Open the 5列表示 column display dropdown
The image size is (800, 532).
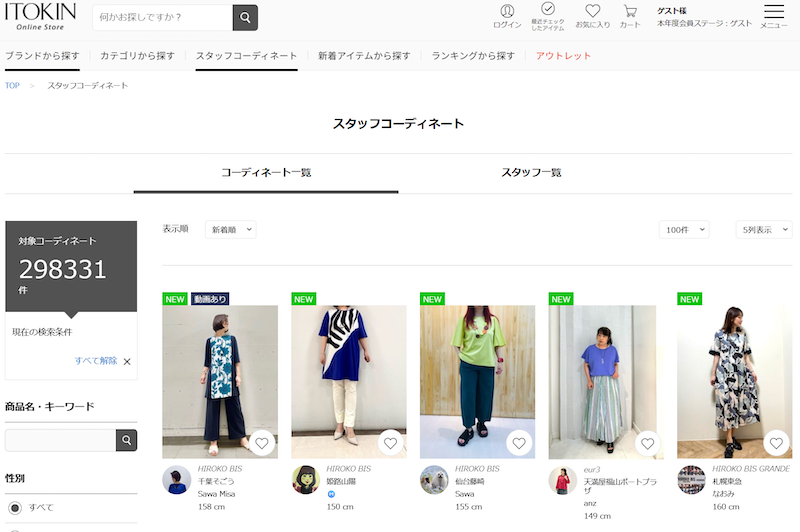tap(764, 230)
